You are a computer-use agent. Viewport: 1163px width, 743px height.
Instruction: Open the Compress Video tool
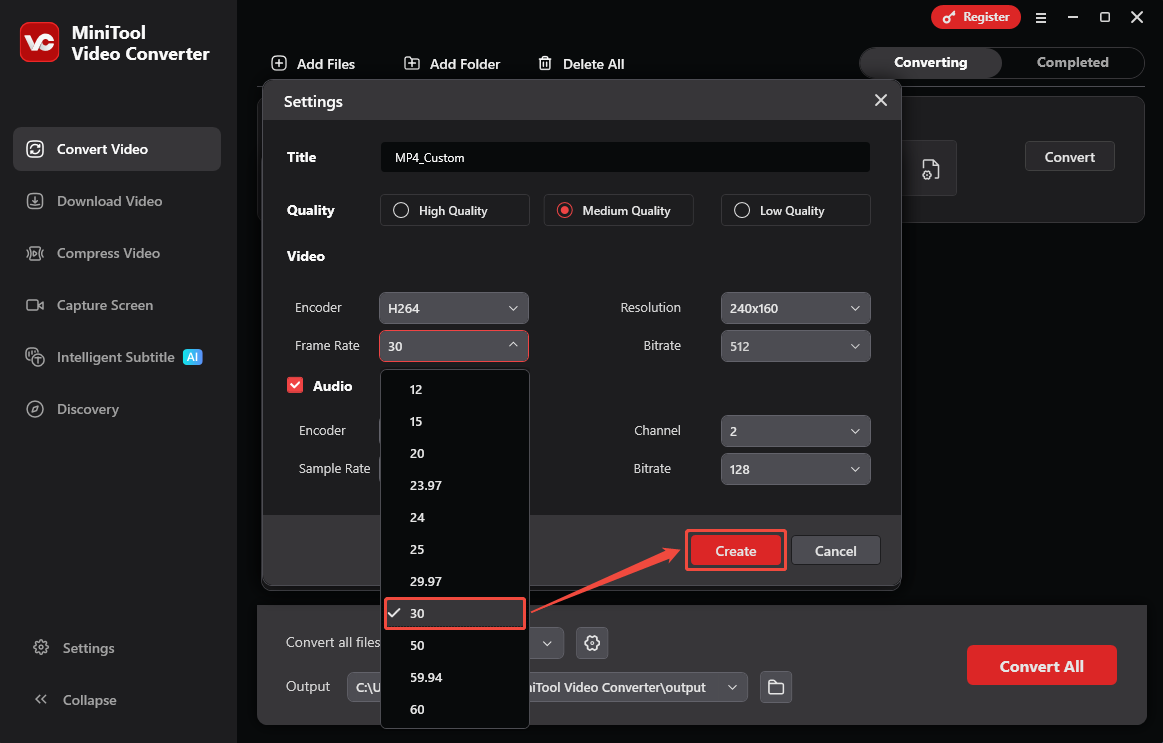[103, 253]
